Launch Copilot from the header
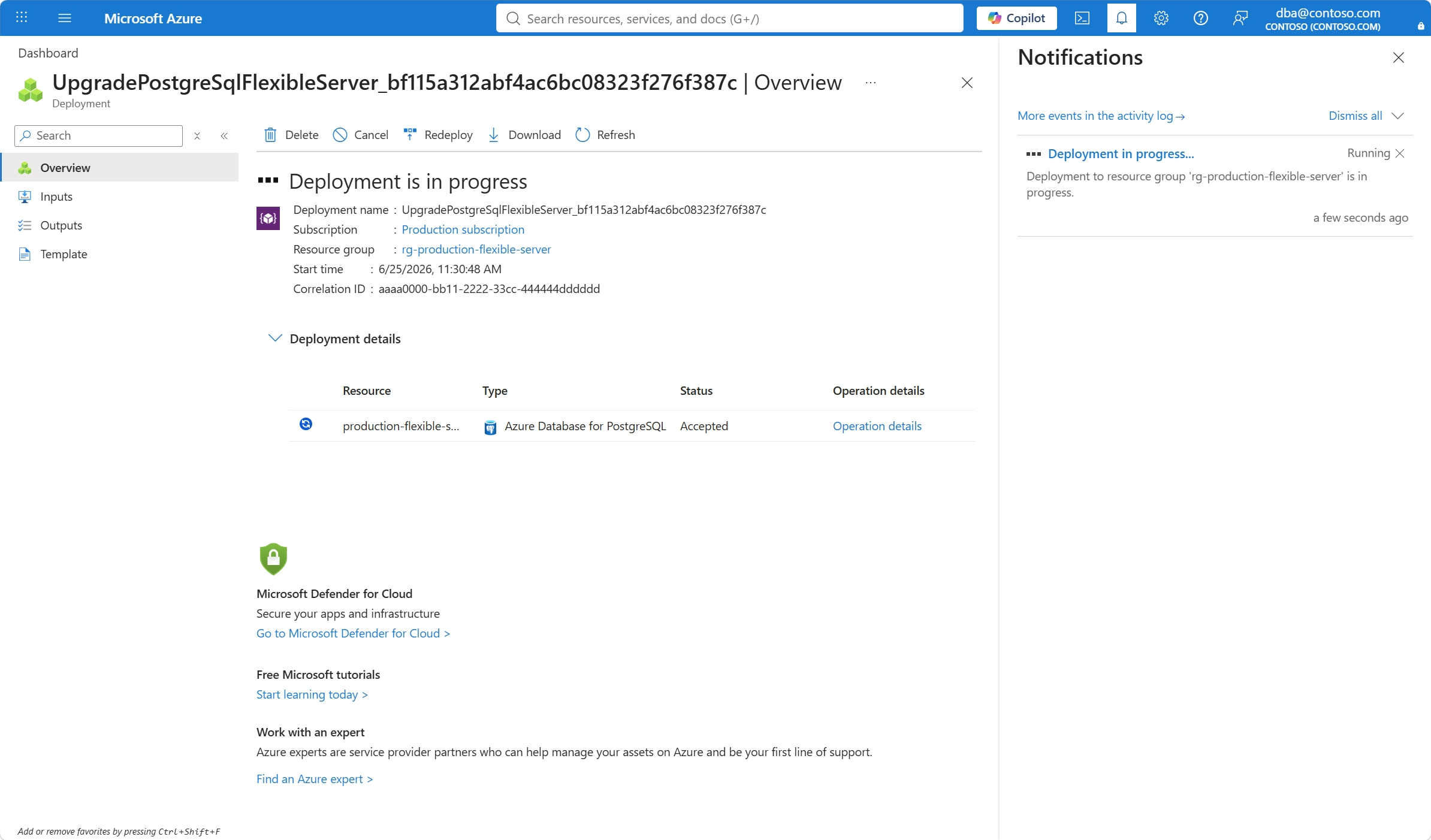 [1016, 18]
